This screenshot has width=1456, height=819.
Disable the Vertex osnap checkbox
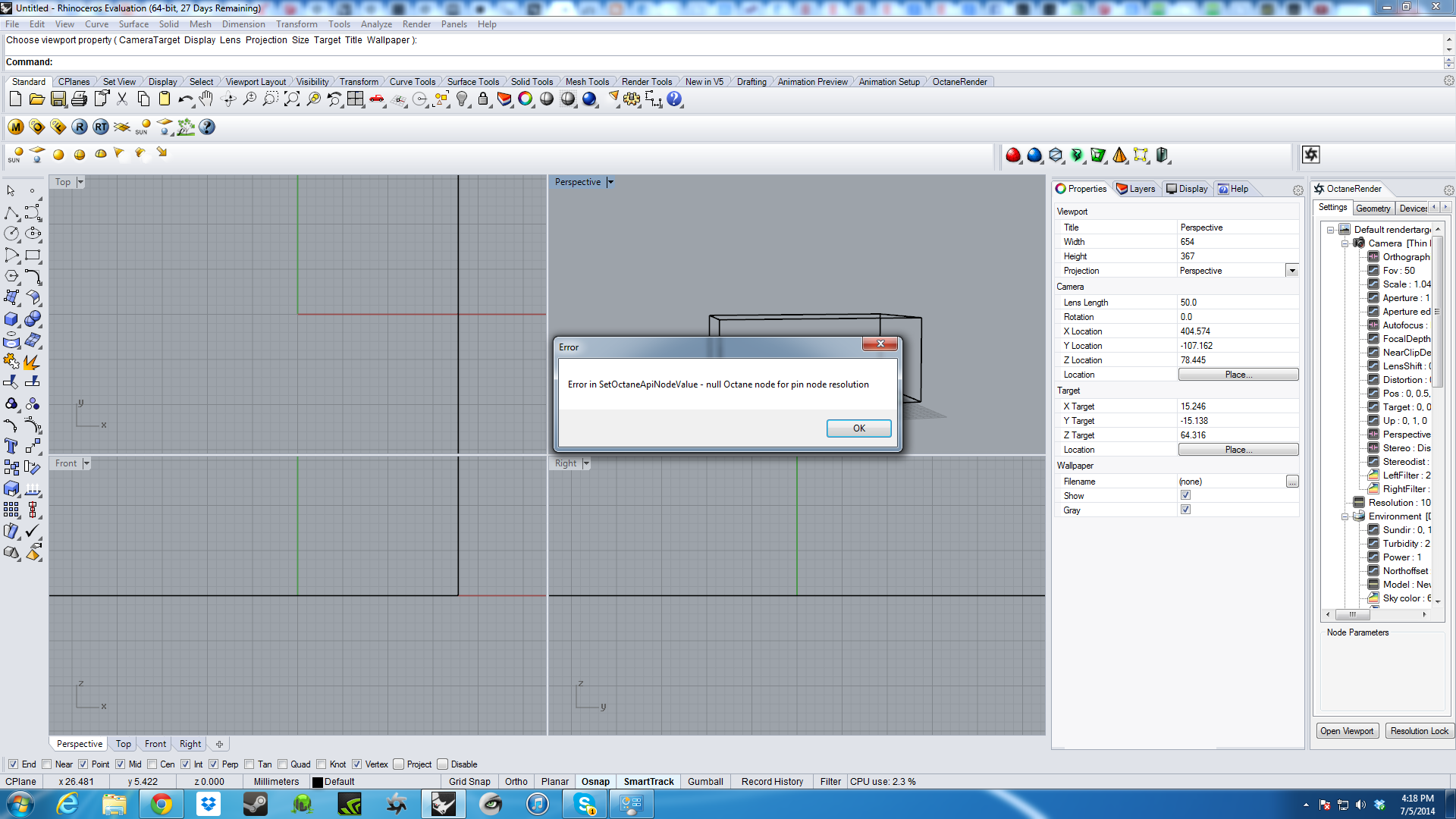[356, 764]
